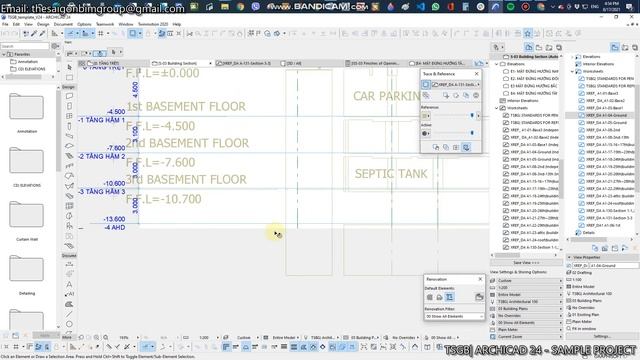
Task: Collapse the View Properties section
Action: pos(569,257)
